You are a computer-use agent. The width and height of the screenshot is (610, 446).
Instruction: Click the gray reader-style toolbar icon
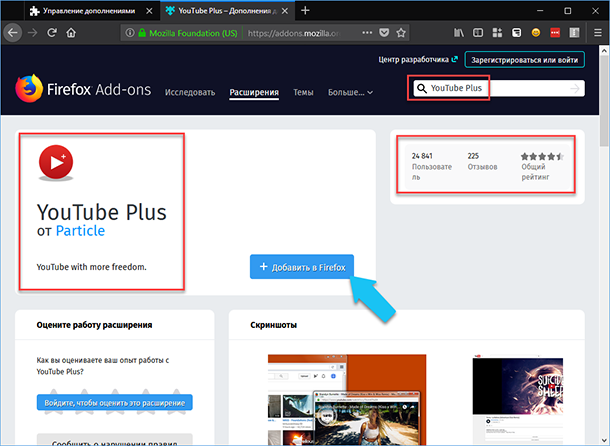(x=574, y=33)
